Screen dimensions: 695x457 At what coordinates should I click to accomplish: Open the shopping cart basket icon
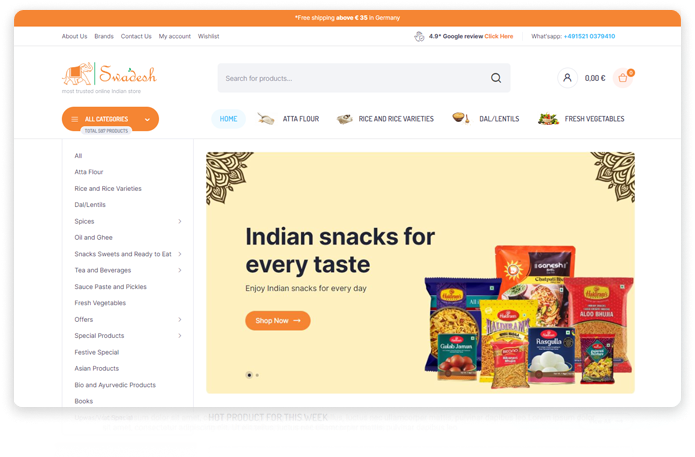click(623, 78)
